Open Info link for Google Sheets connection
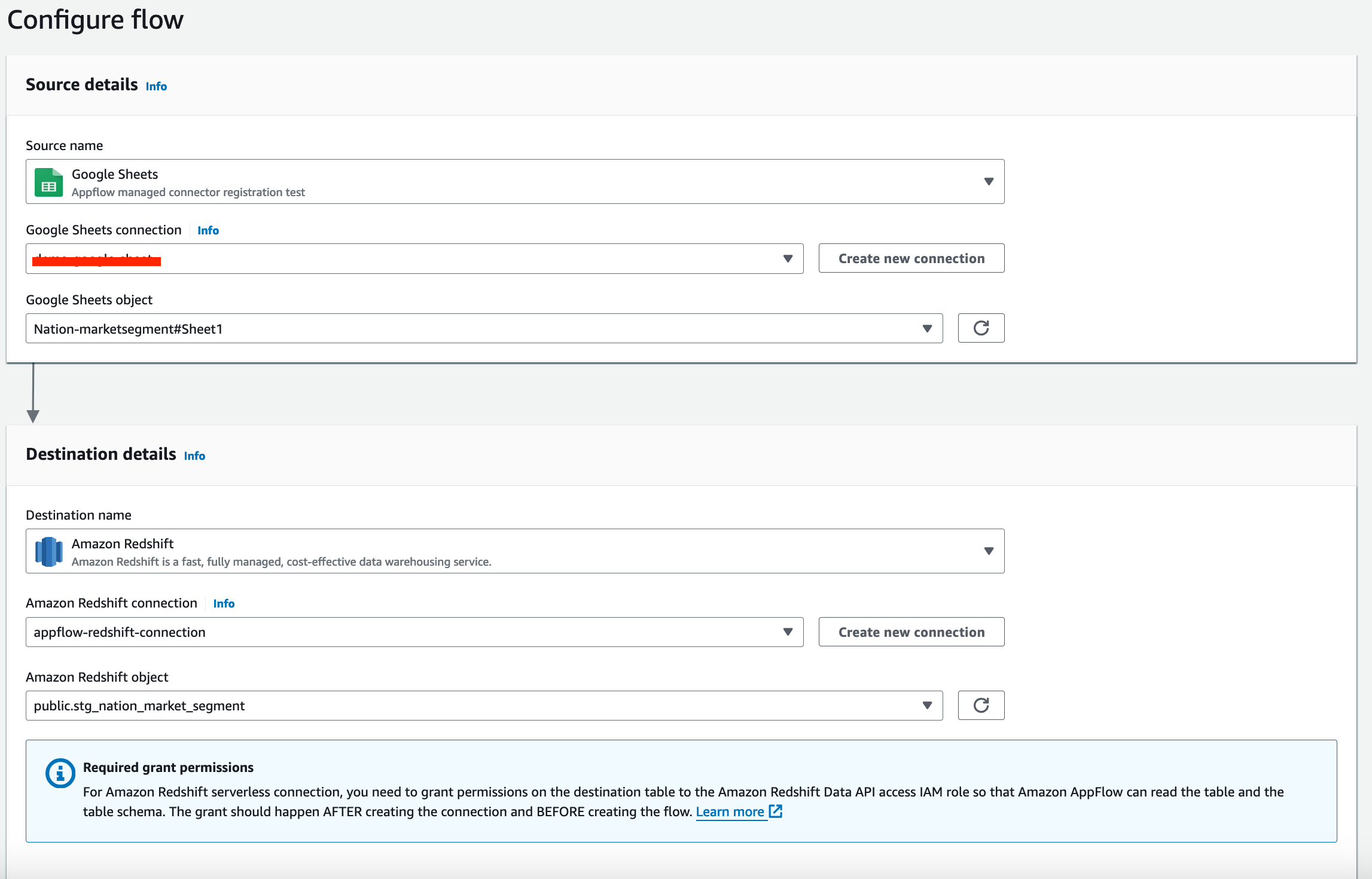The width and height of the screenshot is (1372, 879). [208, 231]
